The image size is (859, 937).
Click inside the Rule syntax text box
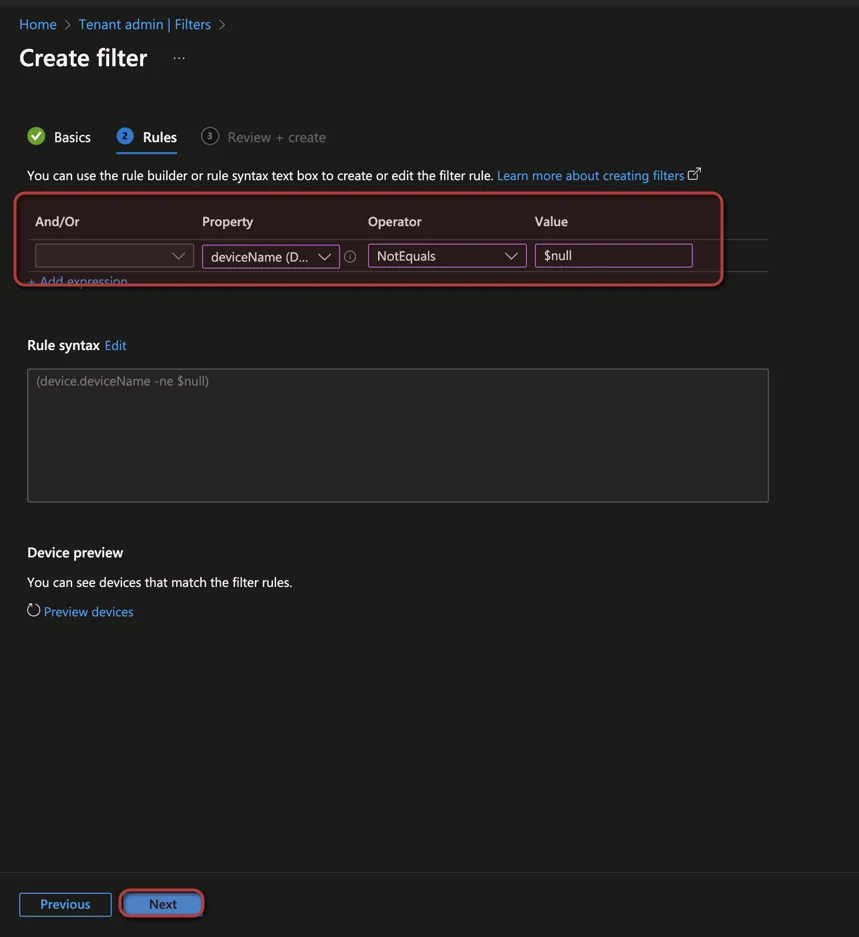tap(398, 436)
